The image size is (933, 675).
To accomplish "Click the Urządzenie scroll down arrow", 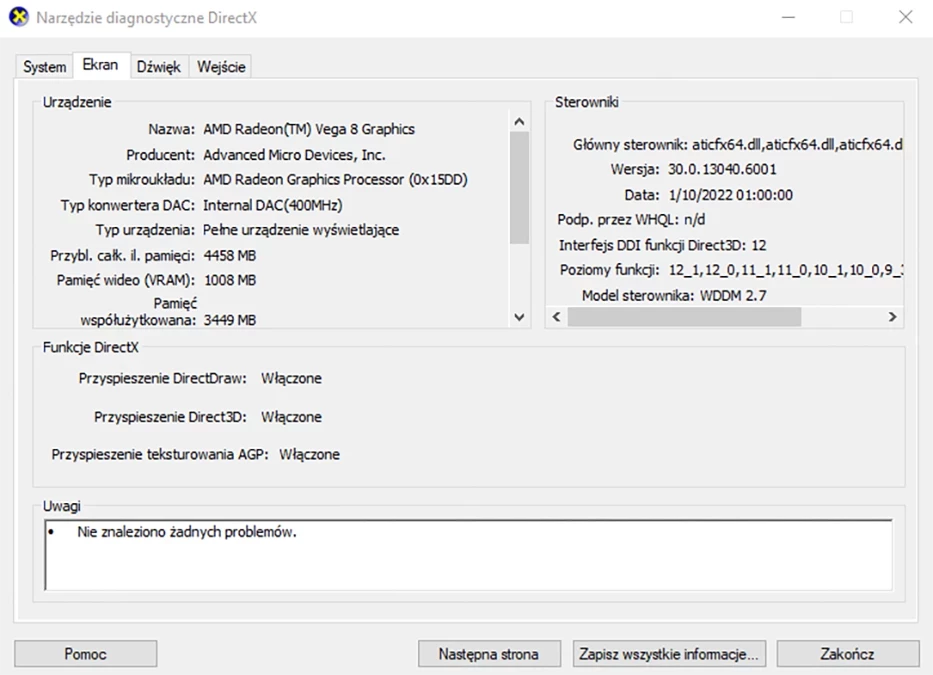I will coord(519,317).
